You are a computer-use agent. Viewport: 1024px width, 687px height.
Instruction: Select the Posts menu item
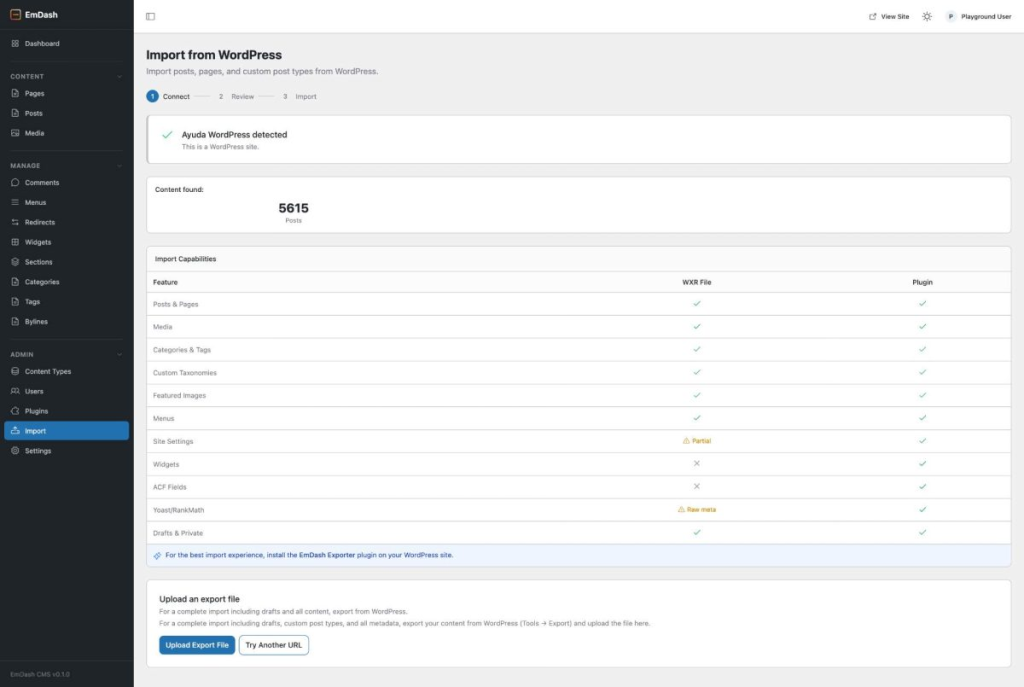(x=33, y=113)
